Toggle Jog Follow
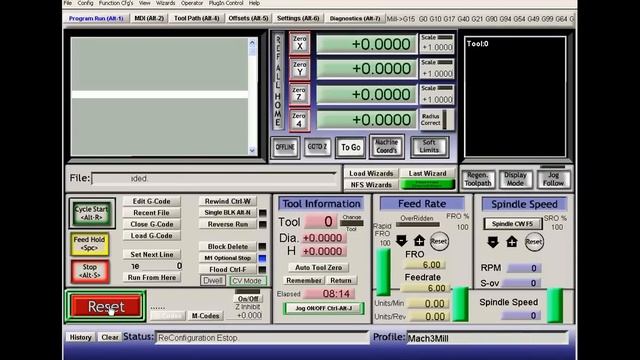Screen dimensions: 640x360 pyautogui.click(x=553, y=179)
